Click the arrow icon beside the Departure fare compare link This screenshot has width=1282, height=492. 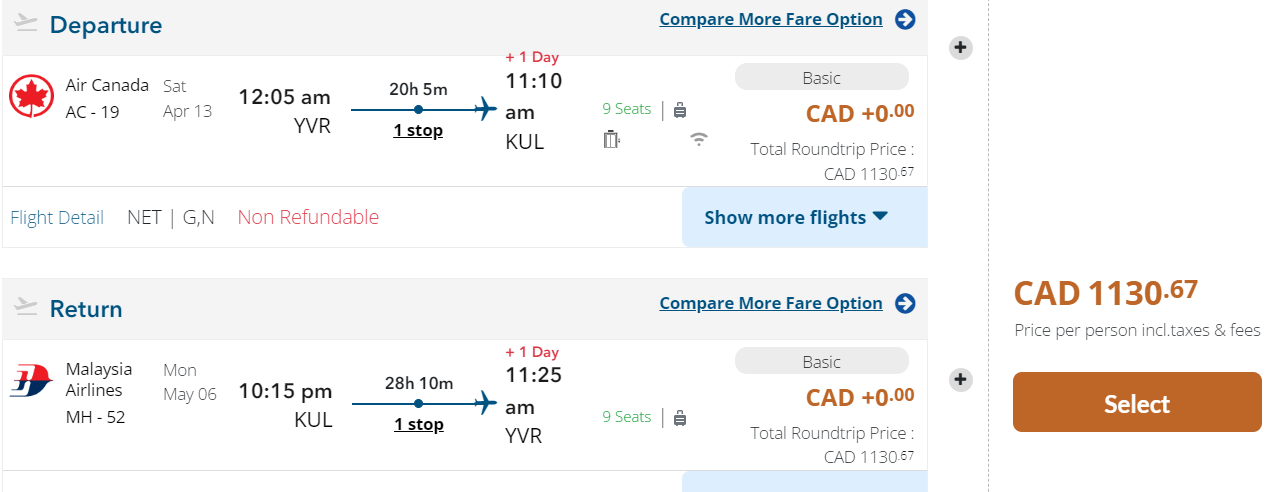[905, 20]
